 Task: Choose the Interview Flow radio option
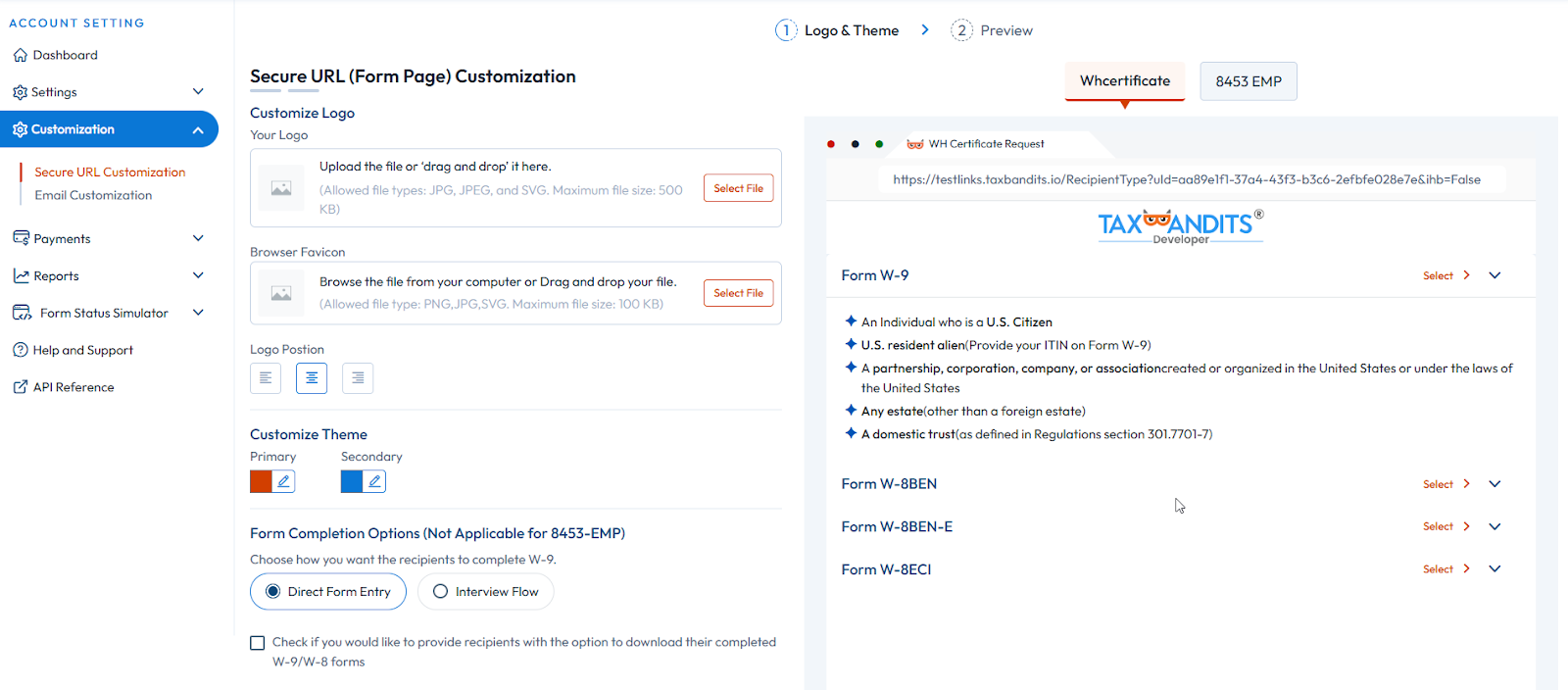pos(441,592)
